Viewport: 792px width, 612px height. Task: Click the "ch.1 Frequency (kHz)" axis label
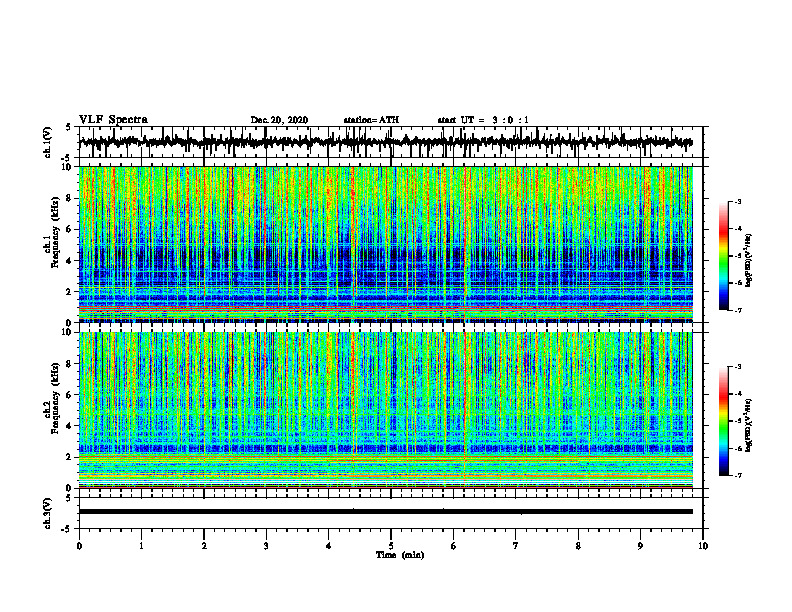[x=52, y=233]
